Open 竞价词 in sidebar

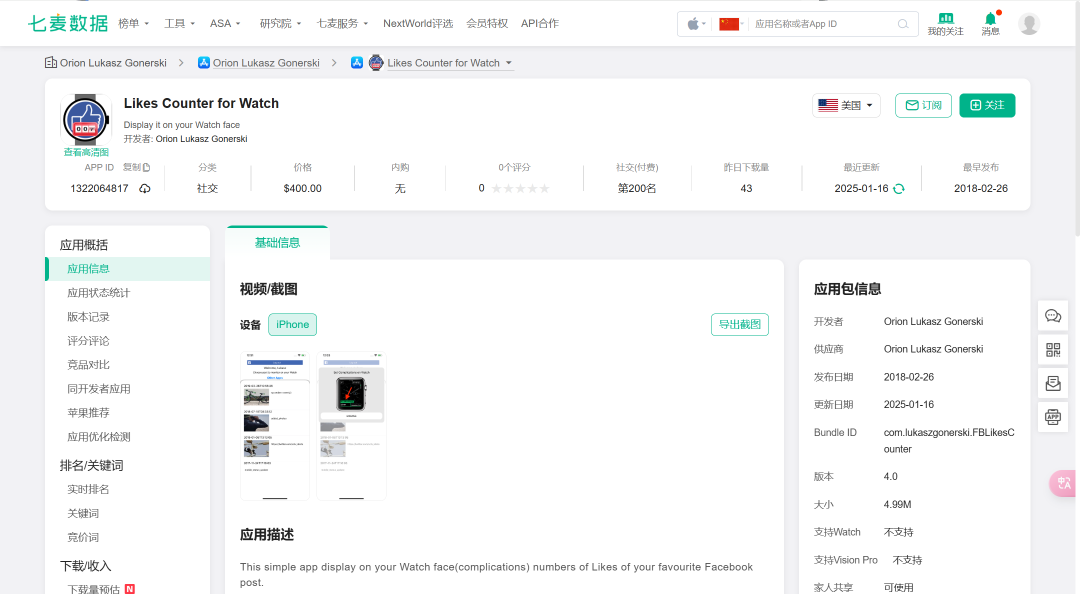83,537
